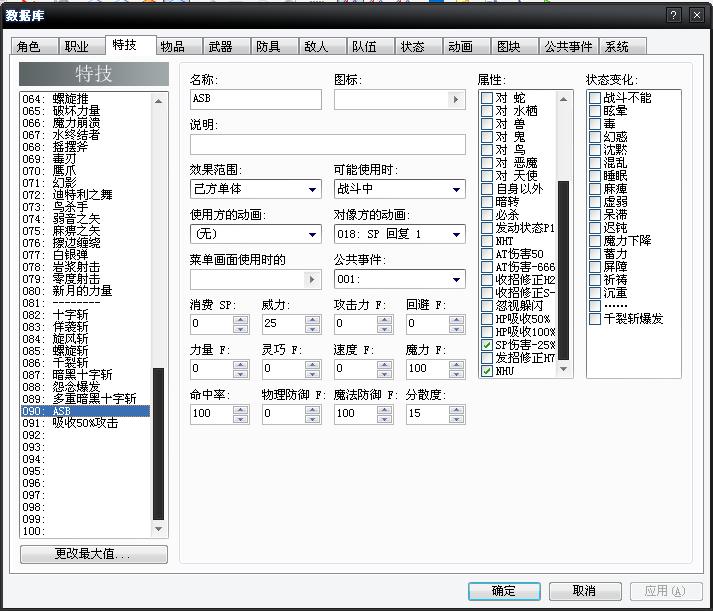Viewport: 713px width, 611px height.
Task: Increase the 灵巧 F value with the up arrow
Action: tap(312, 364)
